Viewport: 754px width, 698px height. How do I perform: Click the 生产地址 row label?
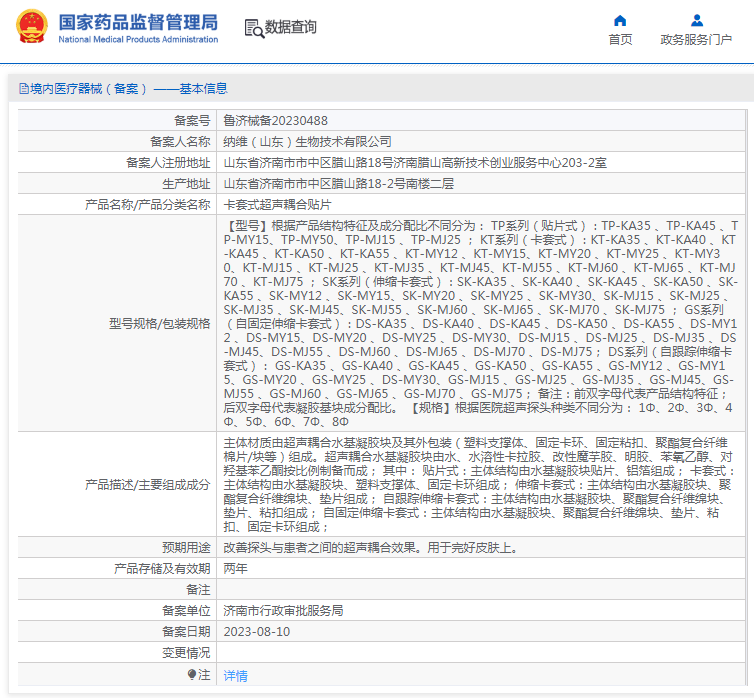click(186, 184)
